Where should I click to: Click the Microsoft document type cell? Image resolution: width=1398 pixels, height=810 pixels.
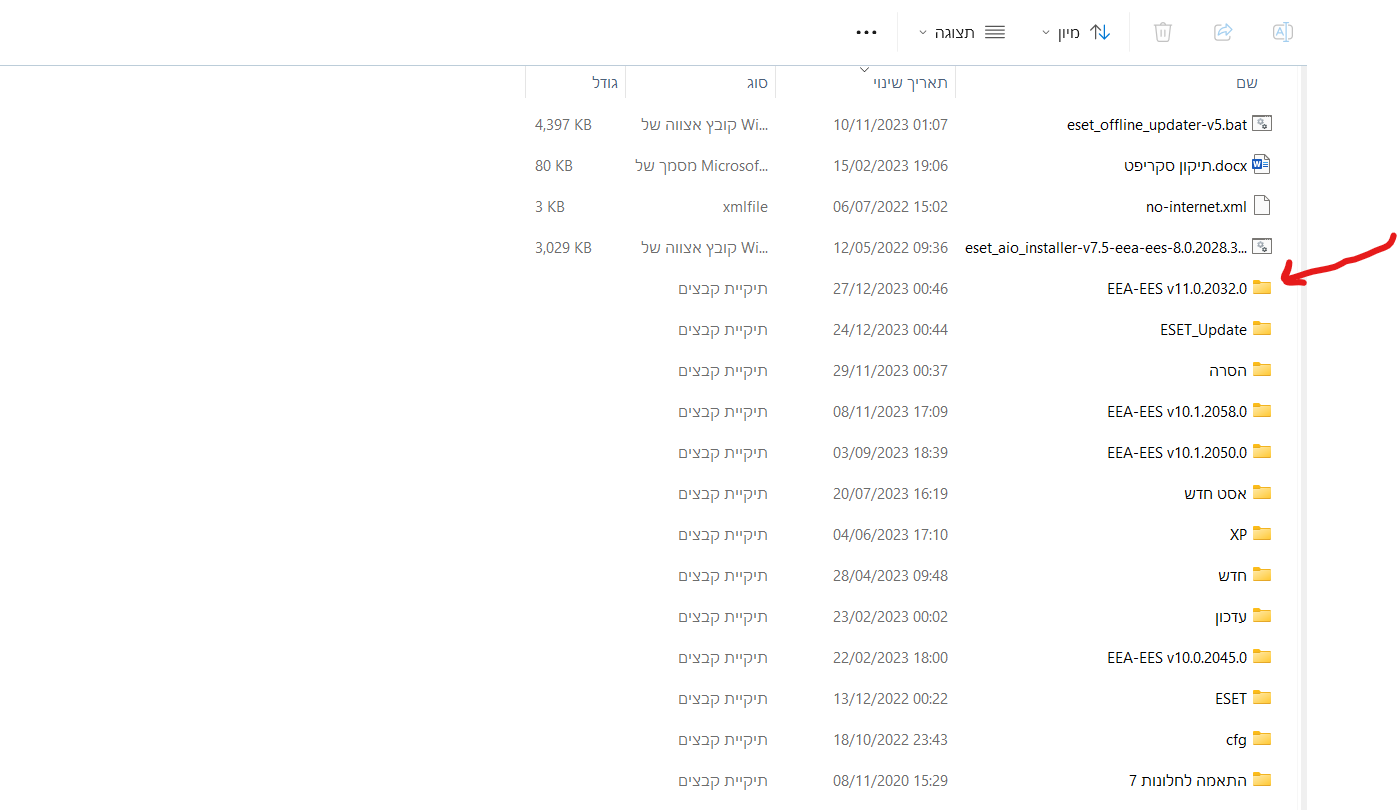point(701,166)
